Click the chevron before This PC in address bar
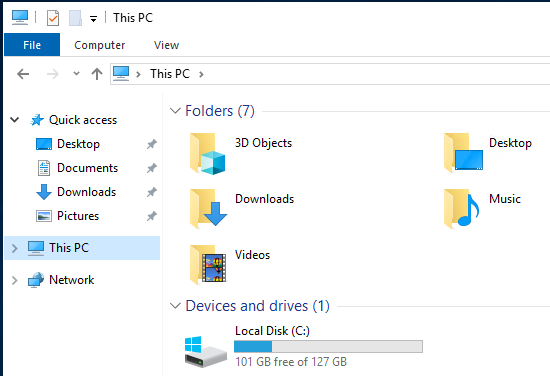Viewport: 550px width, 376px height. tap(138, 74)
